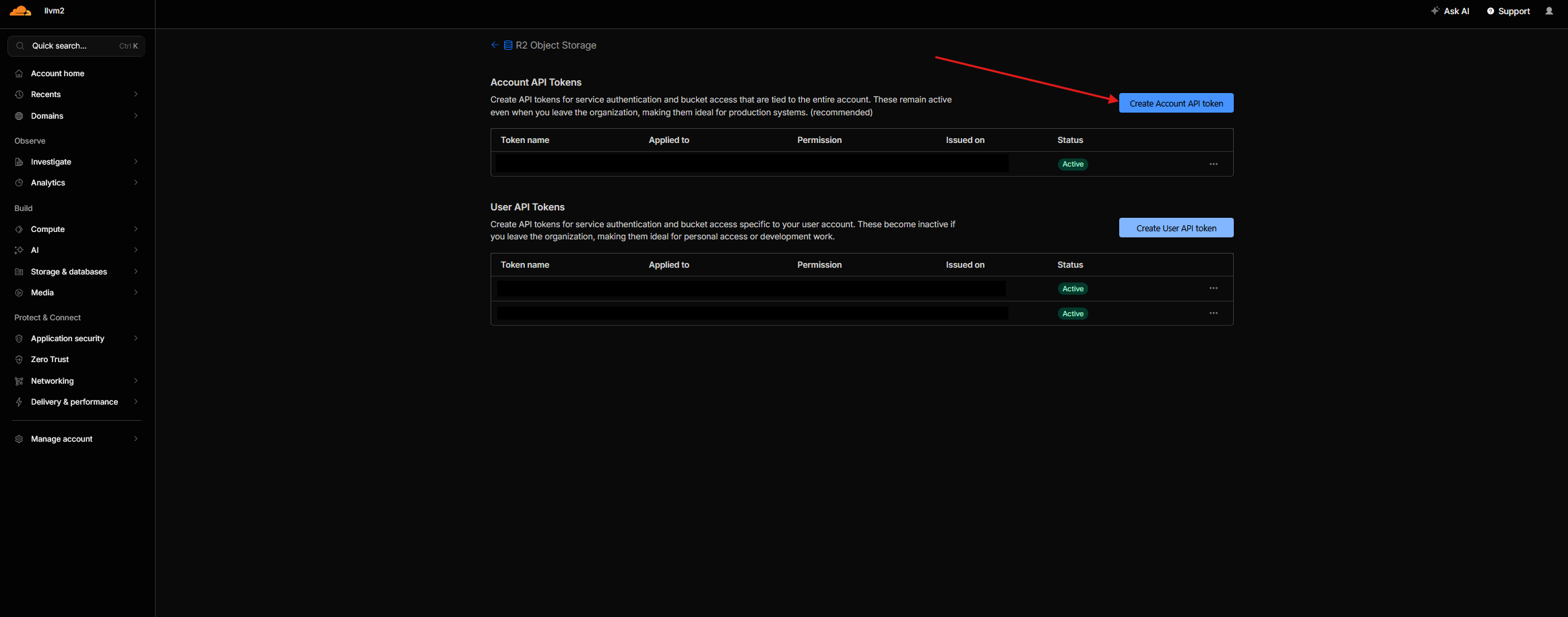1568x617 pixels.
Task: Expand the Manage account chevron
Action: [x=136, y=439]
